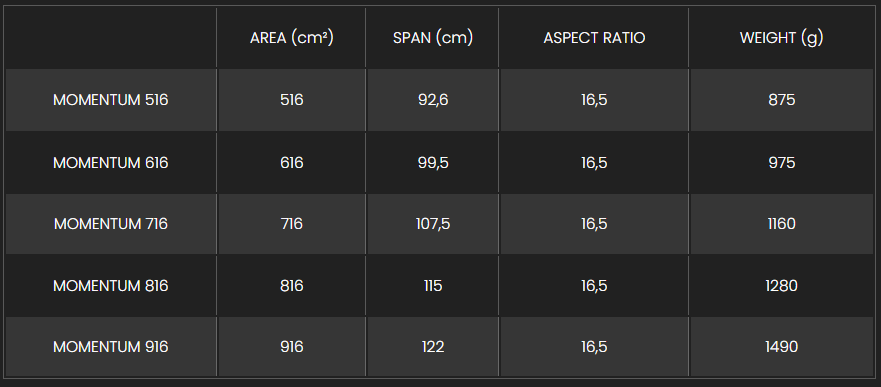Screen dimensions: 881x387
Task: Click the 92,6 span value cell
Action: pos(433,100)
